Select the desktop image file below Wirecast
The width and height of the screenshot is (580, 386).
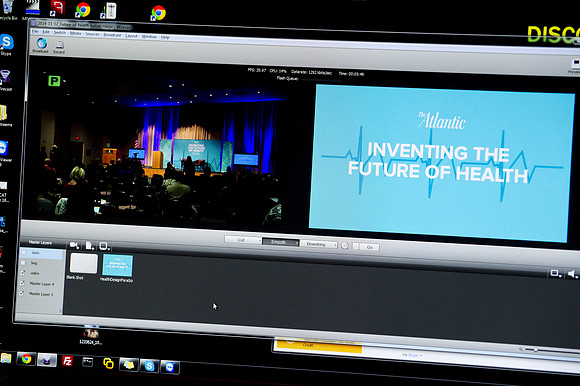click(91, 336)
